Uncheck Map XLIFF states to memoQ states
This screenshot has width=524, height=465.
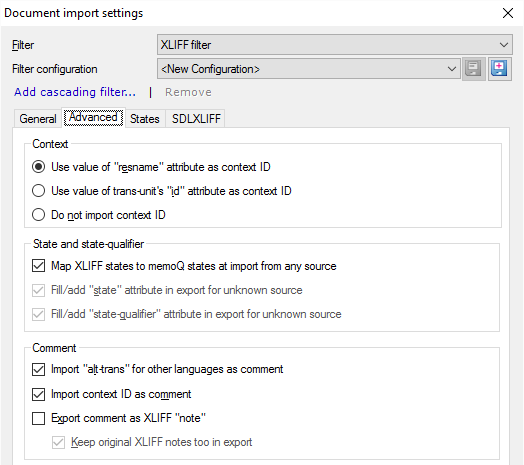38,266
